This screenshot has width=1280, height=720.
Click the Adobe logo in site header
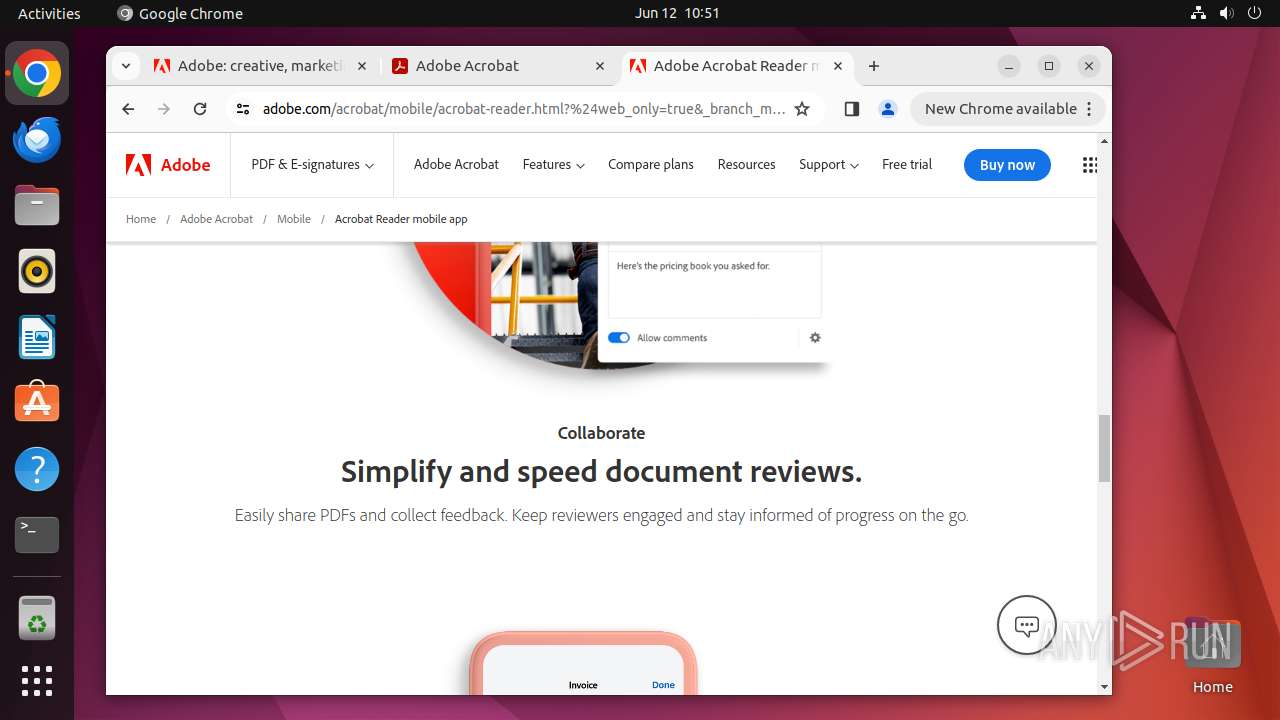coord(168,165)
